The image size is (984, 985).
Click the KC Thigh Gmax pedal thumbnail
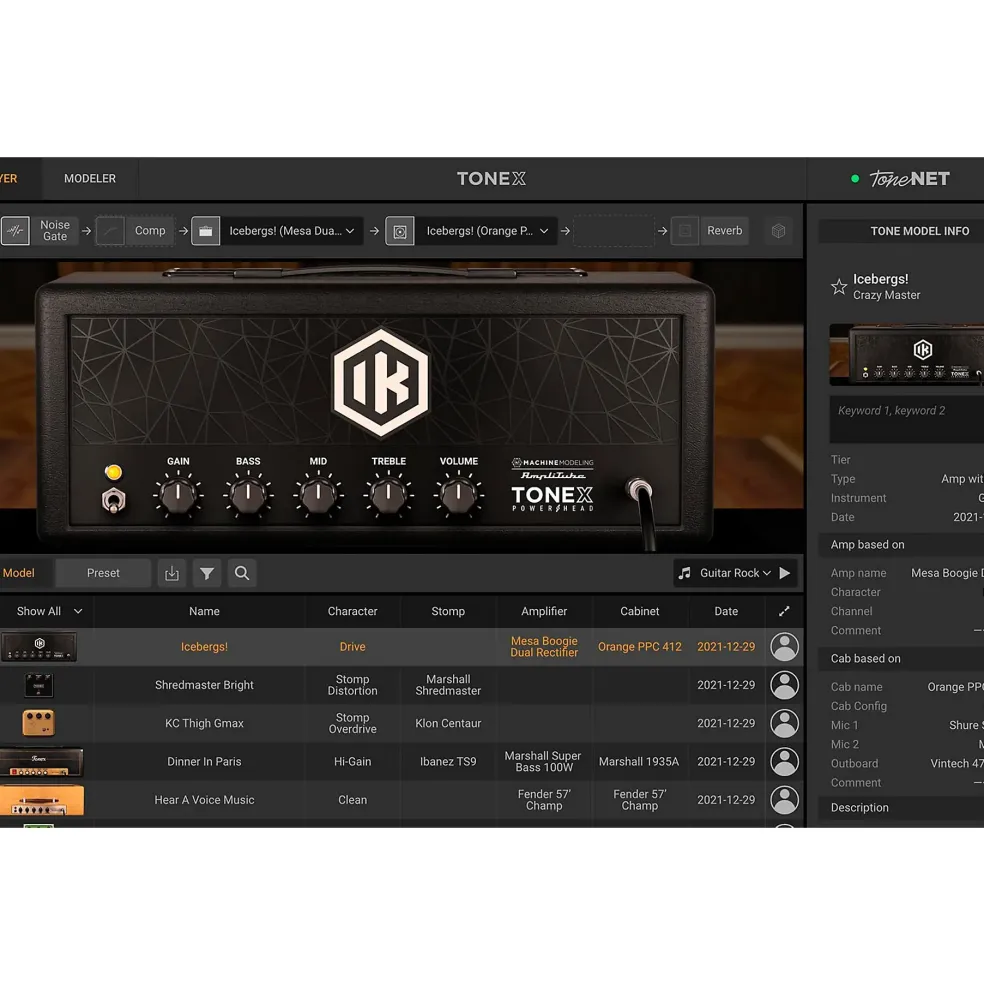pos(38,723)
